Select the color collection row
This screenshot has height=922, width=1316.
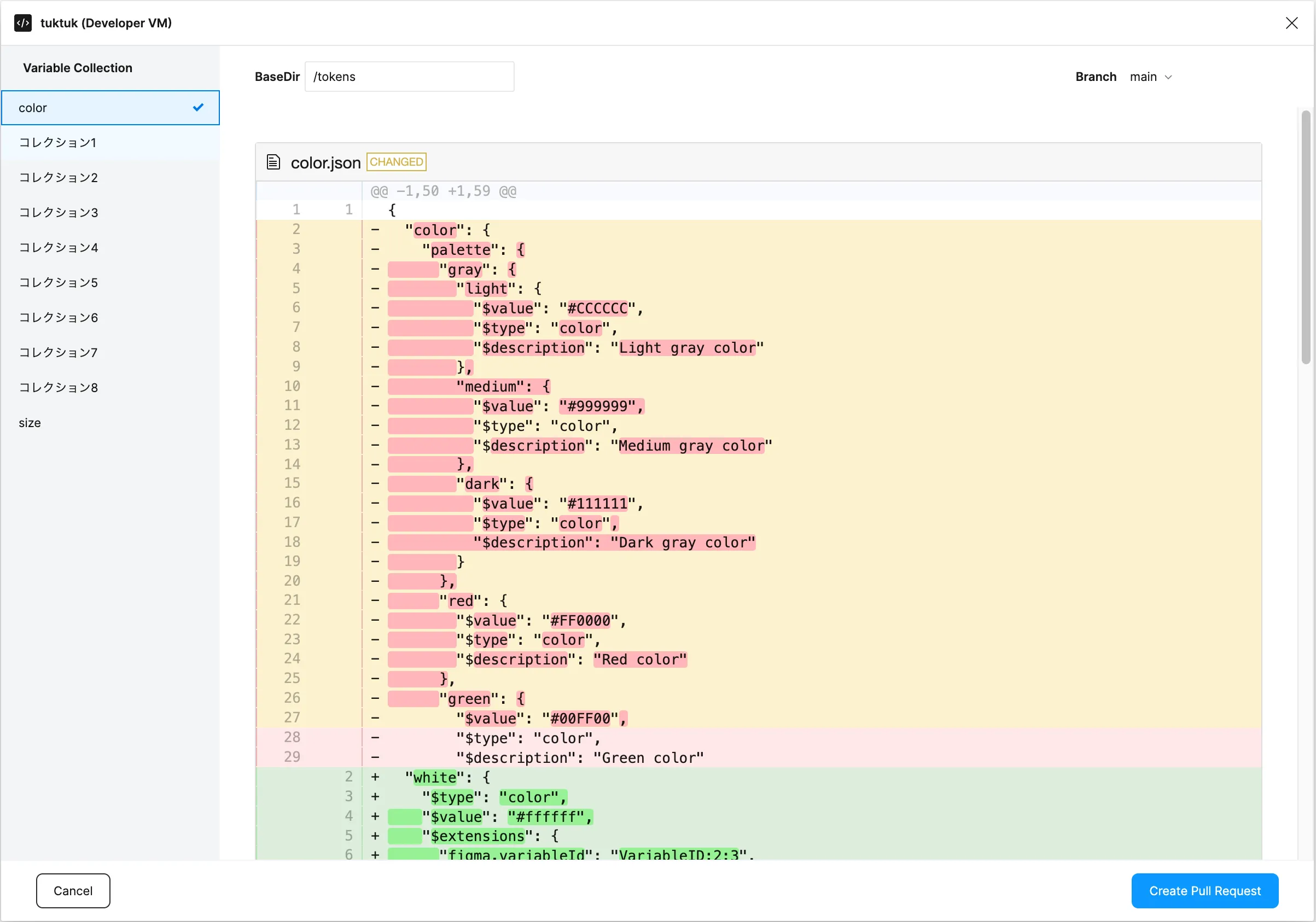point(110,108)
